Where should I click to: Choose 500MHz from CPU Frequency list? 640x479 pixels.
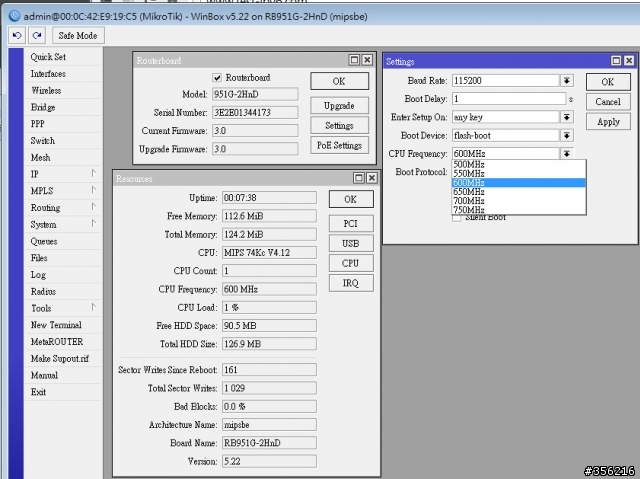point(518,164)
